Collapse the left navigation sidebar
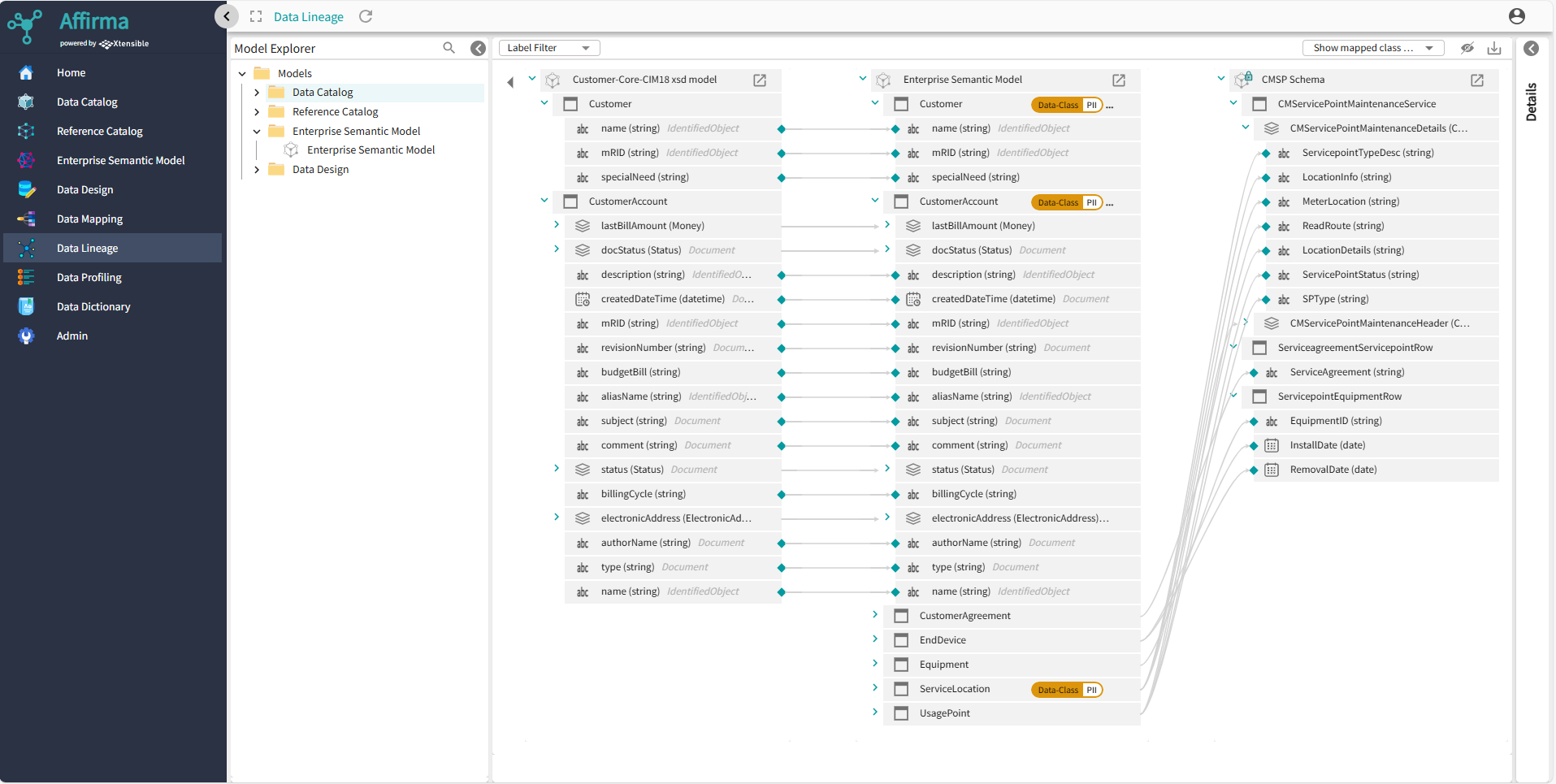The height and width of the screenshot is (784, 1556). pos(227,16)
